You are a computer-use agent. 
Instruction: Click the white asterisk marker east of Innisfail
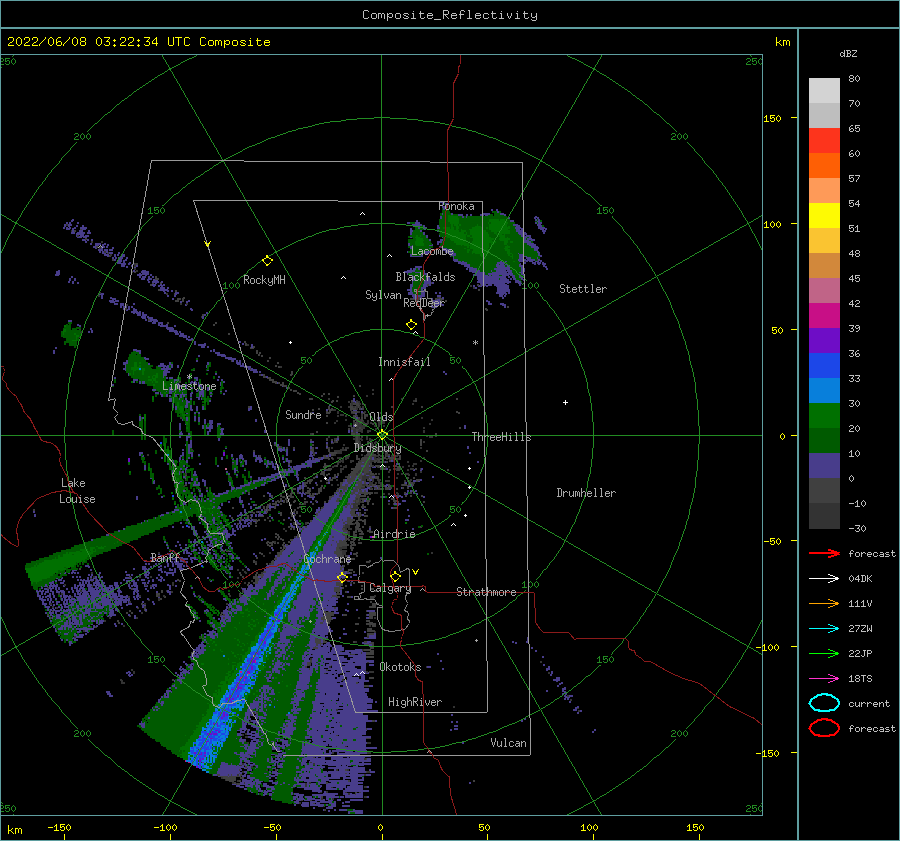tap(475, 343)
